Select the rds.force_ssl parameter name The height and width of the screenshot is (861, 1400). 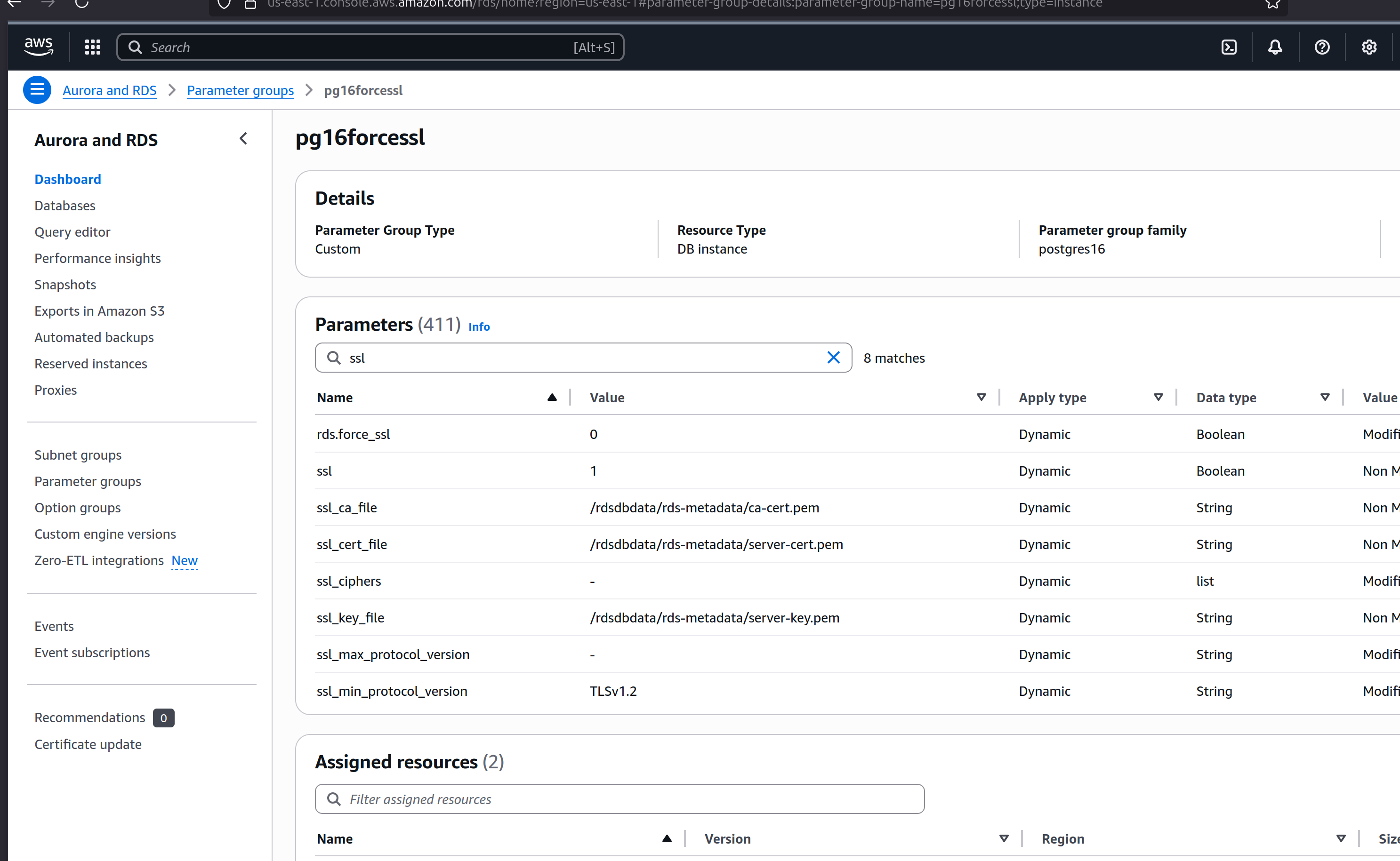353,434
